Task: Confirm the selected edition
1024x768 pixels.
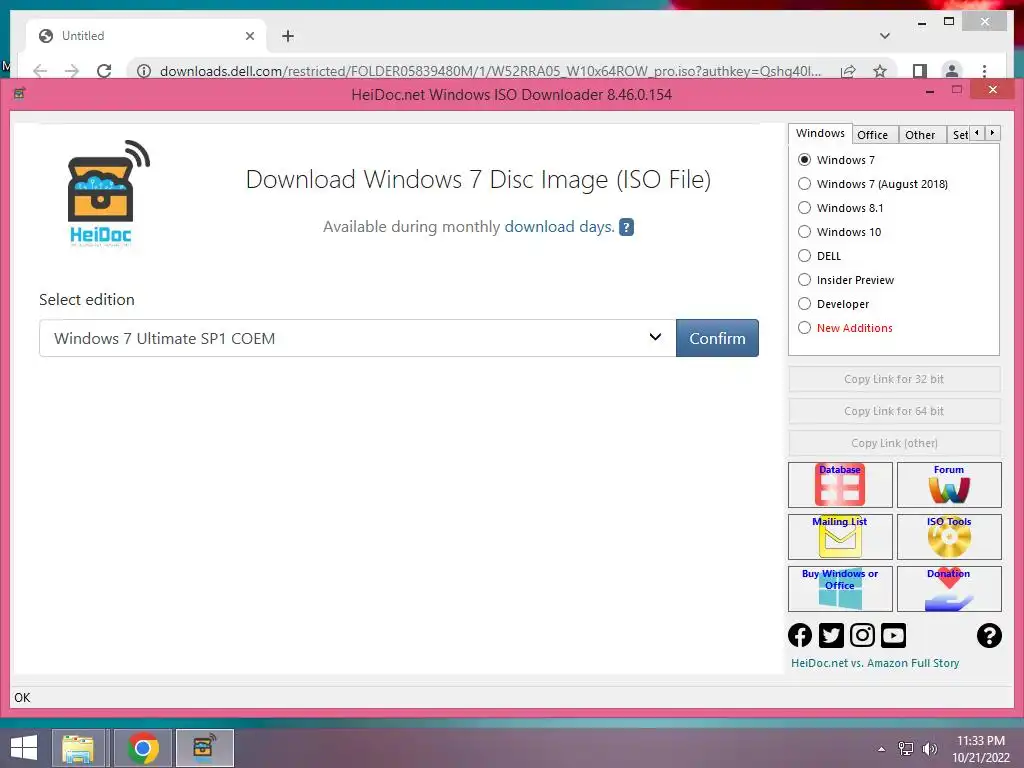Action: (717, 338)
